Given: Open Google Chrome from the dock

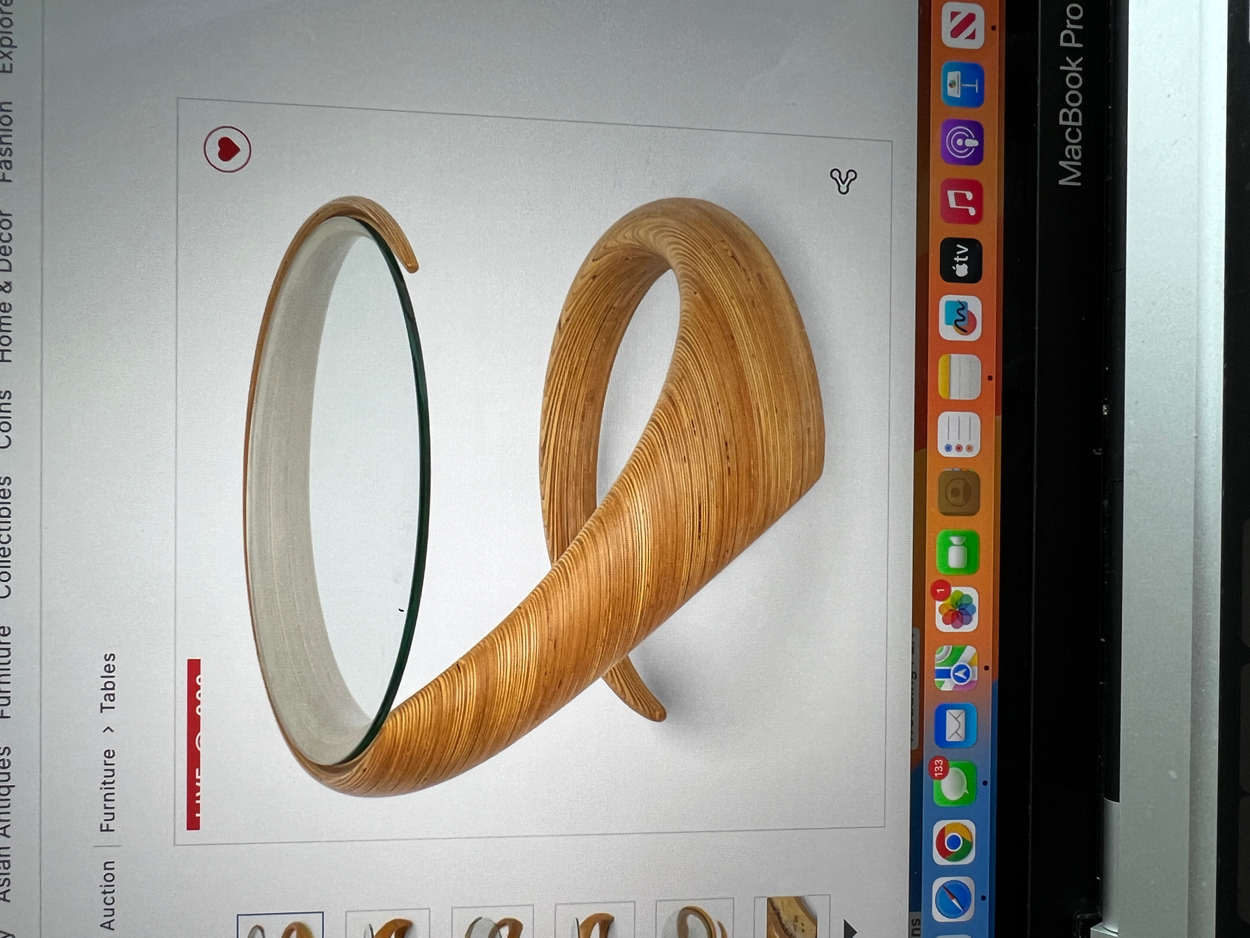Looking at the screenshot, I should (955, 842).
